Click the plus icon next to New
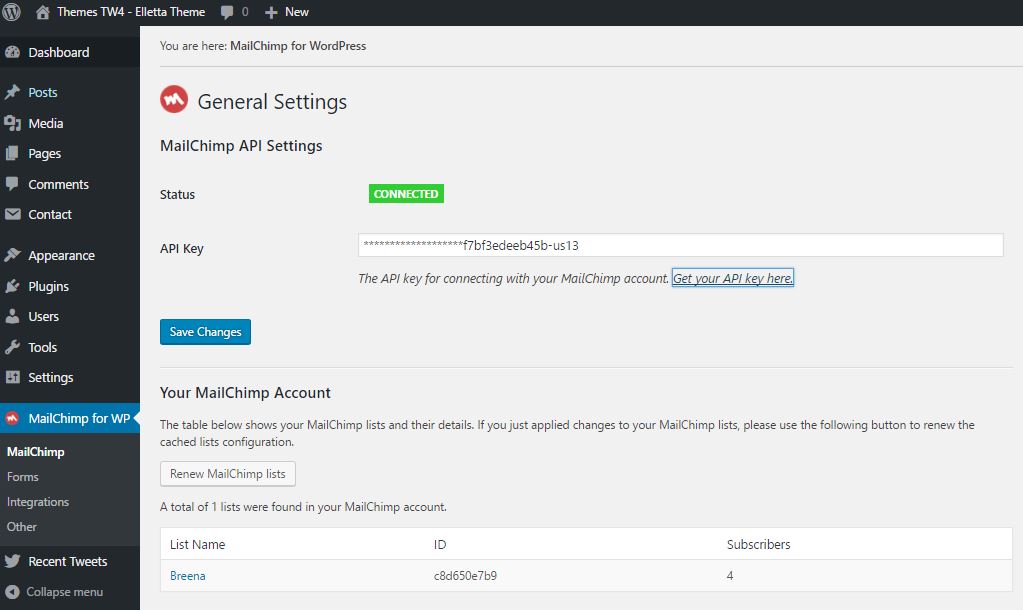The width and height of the screenshot is (1023, 610). coord(271,12)
